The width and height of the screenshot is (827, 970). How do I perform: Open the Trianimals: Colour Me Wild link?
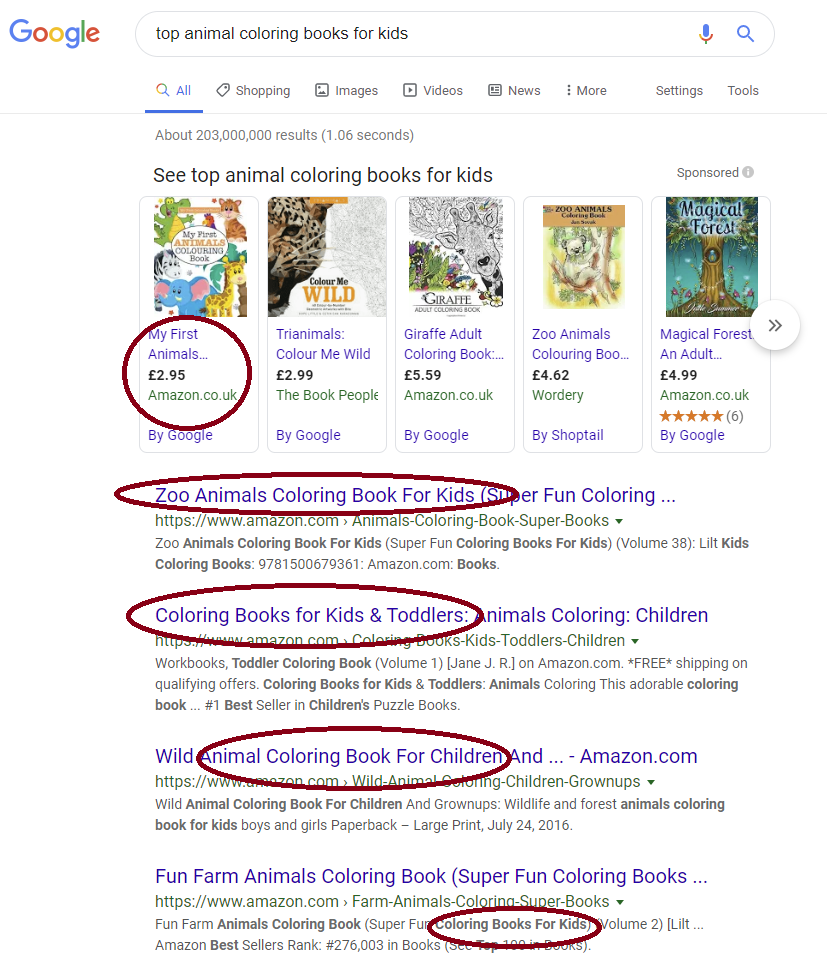[323, 344]
